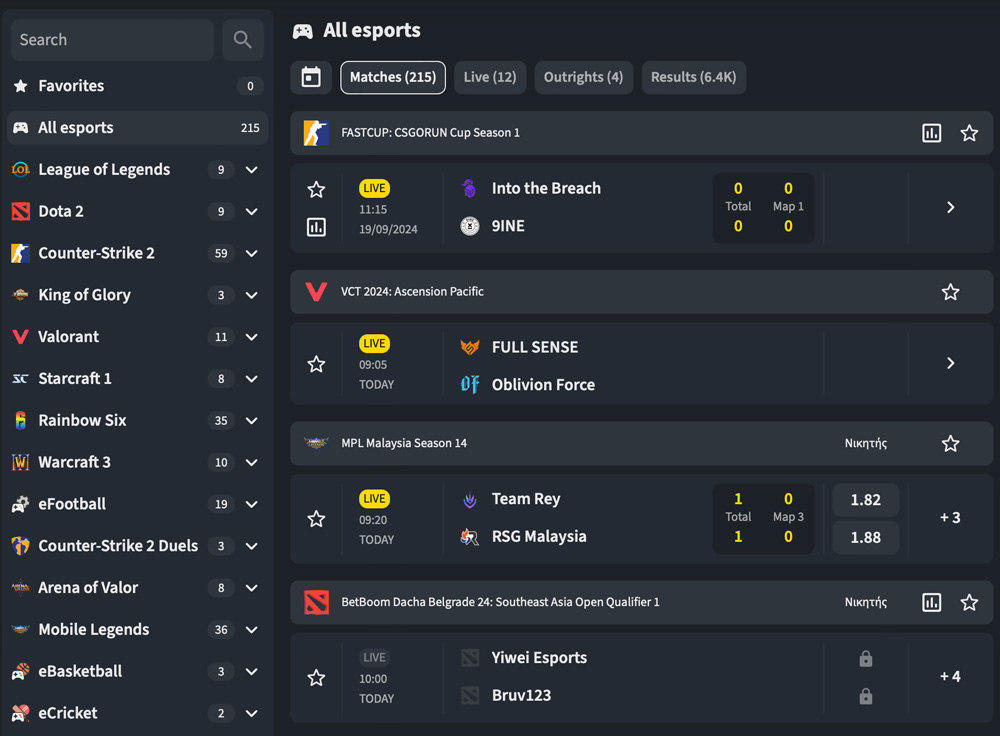Open statistics for BetBoom Dacha Belgrade header
Screen dimensions: 1000x736
(931, 602)
